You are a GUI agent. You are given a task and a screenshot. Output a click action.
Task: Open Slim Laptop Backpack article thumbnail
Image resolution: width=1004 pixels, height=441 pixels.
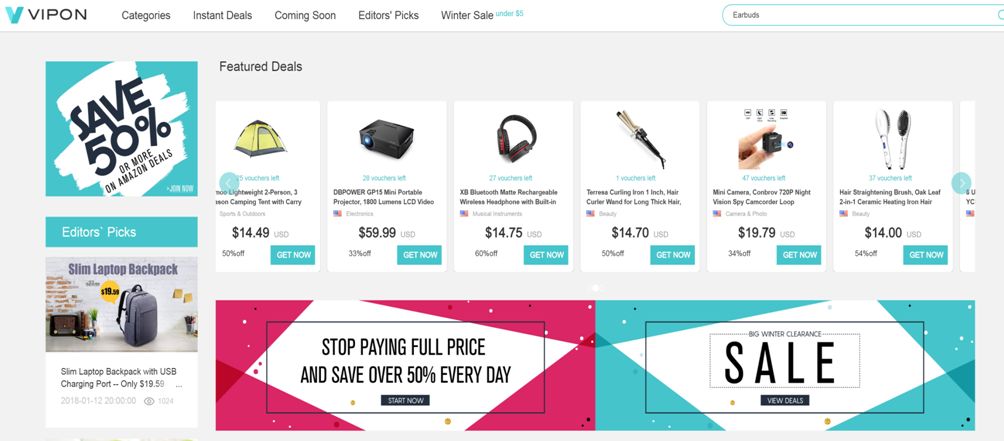point(122,305)
